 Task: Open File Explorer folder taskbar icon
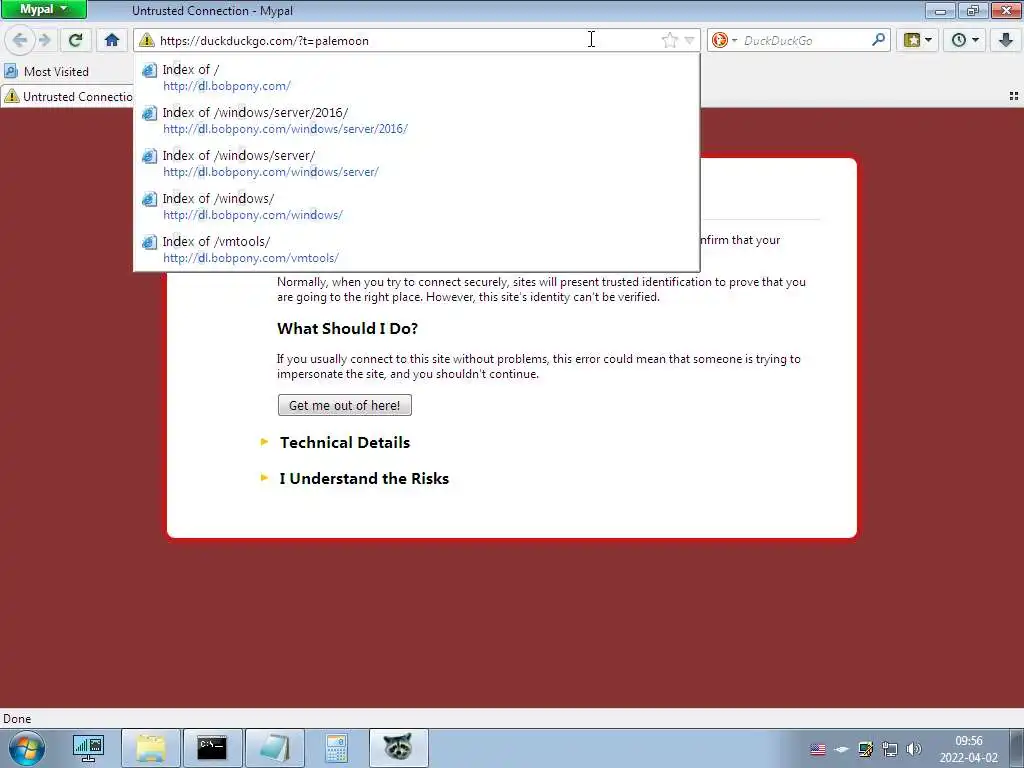pos(151,748)
